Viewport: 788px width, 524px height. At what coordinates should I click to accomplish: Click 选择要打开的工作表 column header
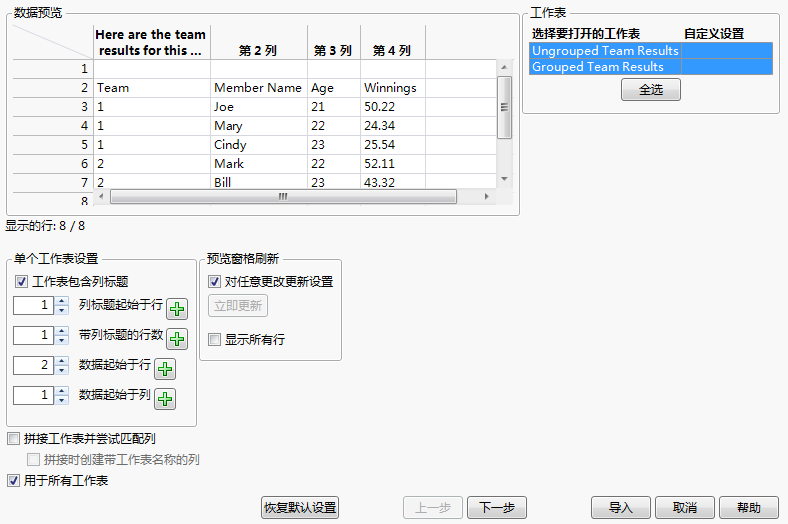coord(585,34)
